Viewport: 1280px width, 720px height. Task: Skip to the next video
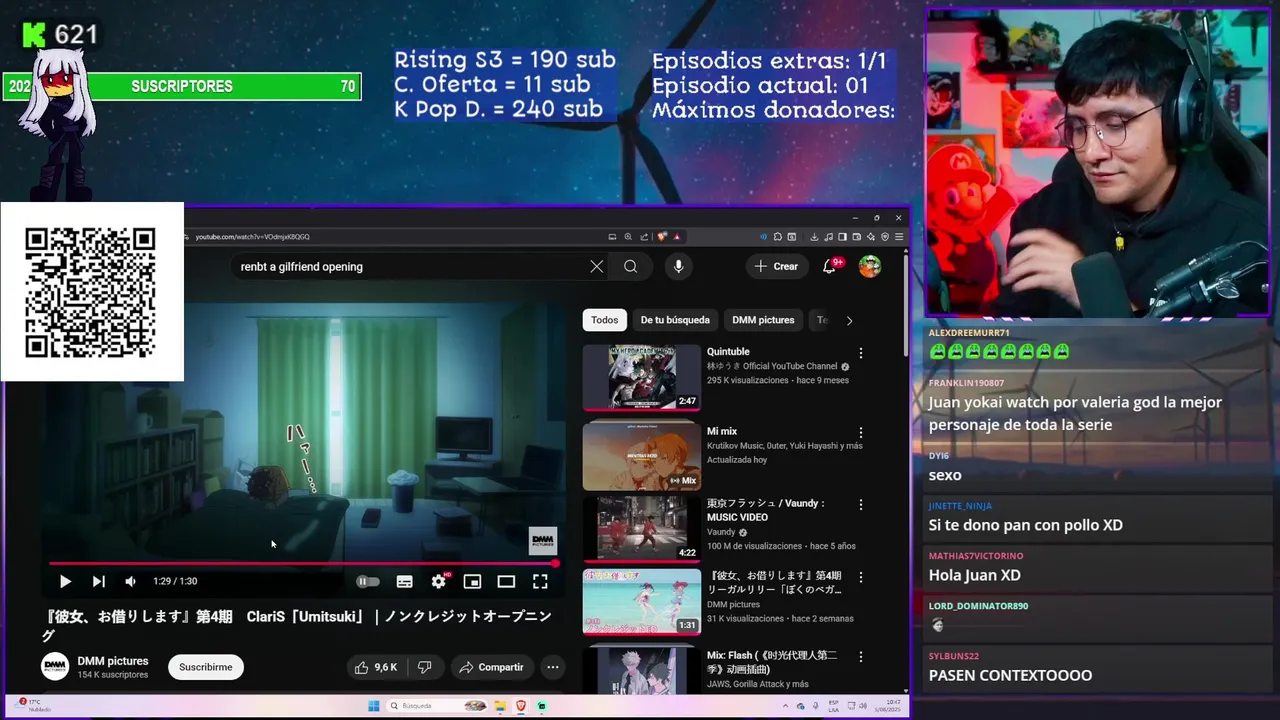click(x=98, y=581)
